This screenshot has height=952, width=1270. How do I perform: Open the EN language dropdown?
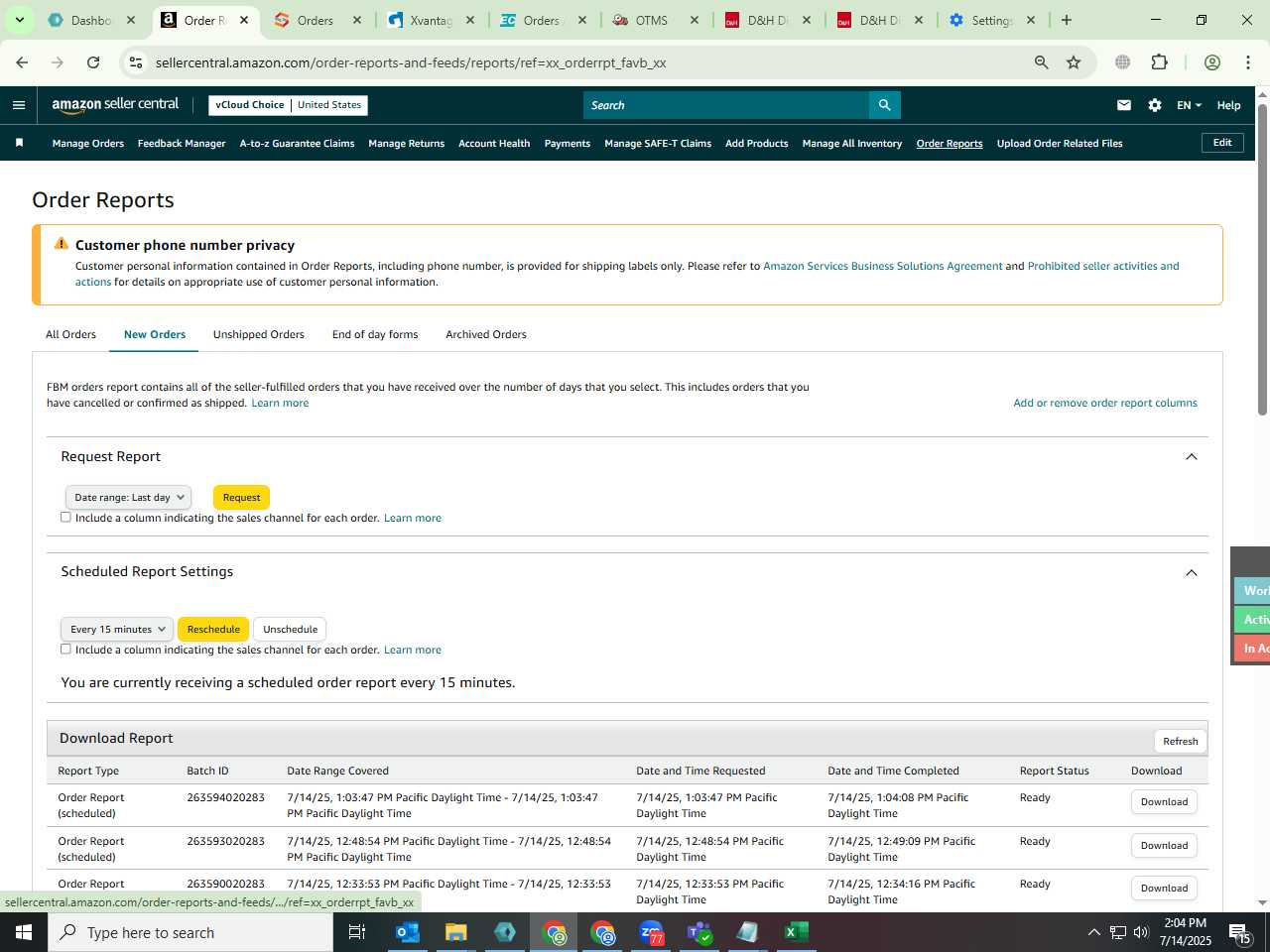(1189, 105)
